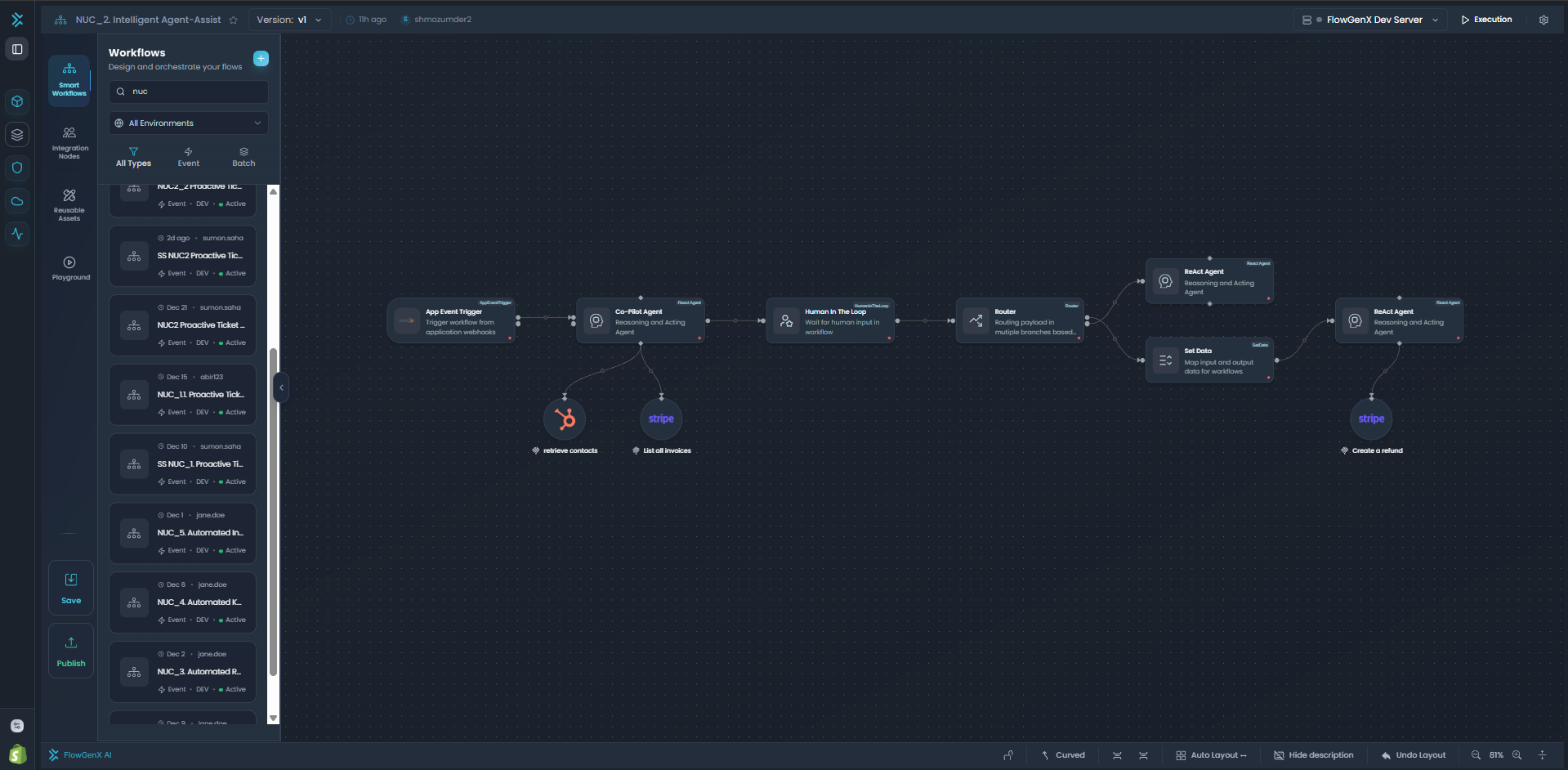Click the workflow list scrollbar thumb
Viewport: 1568px width, 770px height.
click(273, 512)
